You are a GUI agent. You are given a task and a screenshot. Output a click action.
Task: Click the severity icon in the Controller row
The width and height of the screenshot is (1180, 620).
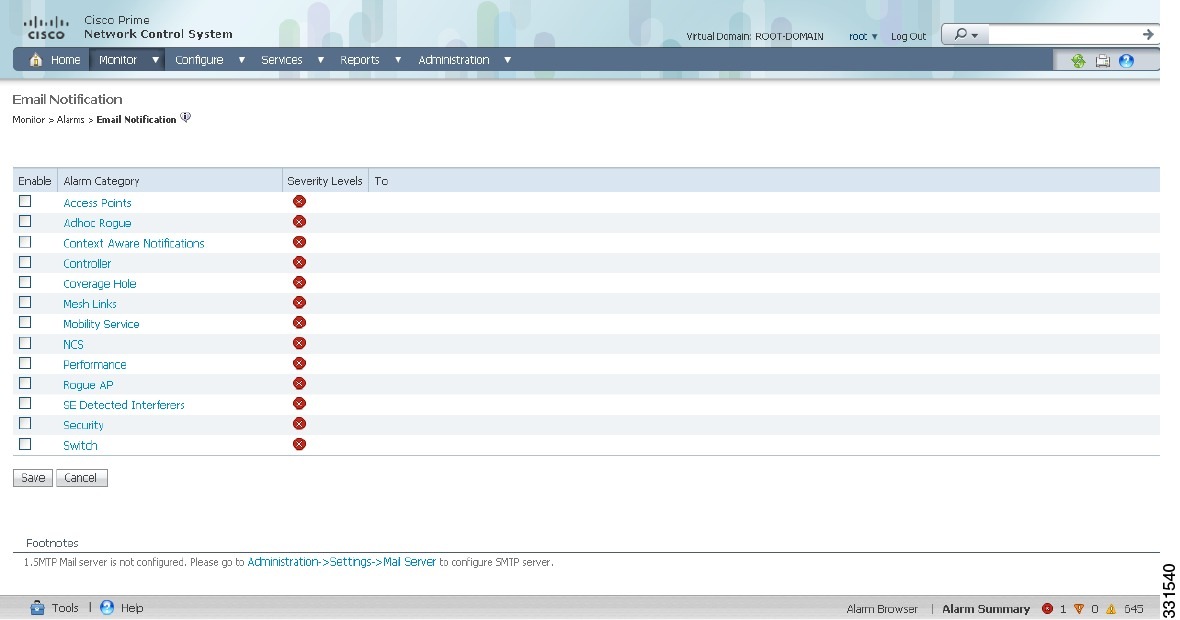coord(300,263)
